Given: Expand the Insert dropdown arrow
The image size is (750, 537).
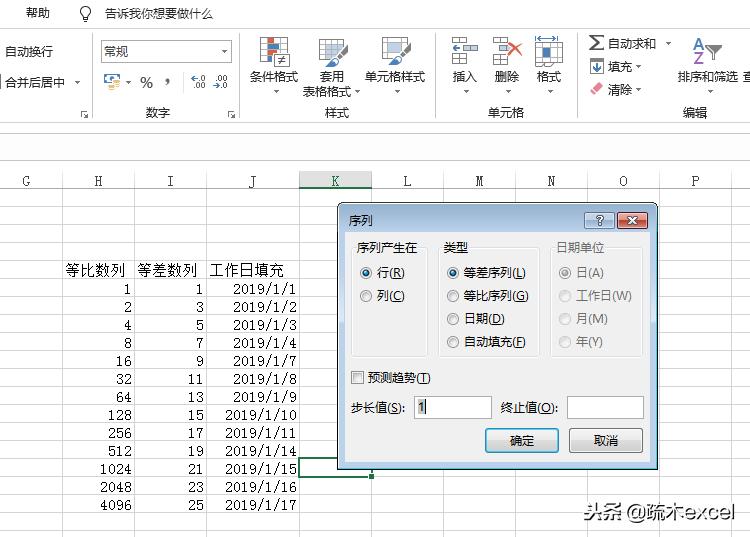Looking at the screenshot, I should [466, 91].
